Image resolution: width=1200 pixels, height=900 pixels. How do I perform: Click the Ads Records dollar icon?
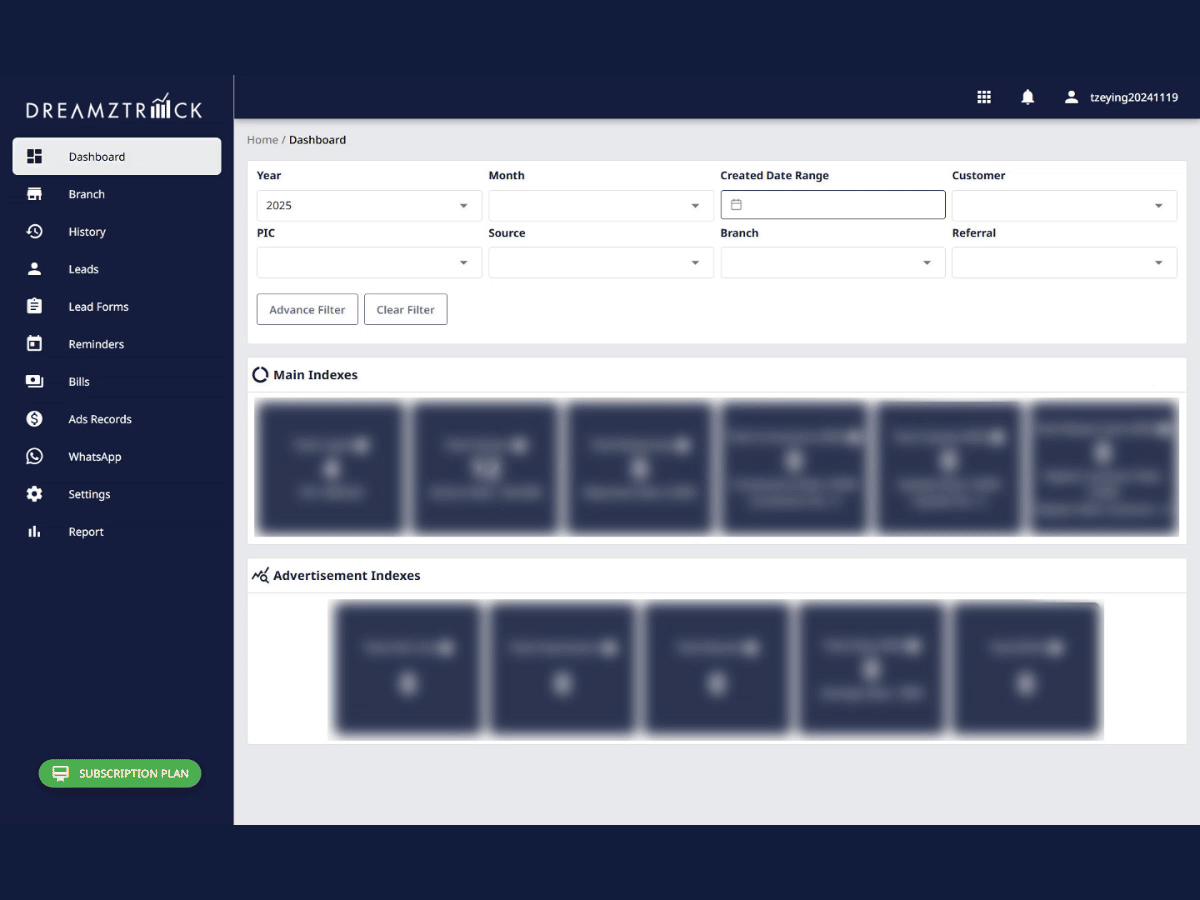(x=35, y=419)
